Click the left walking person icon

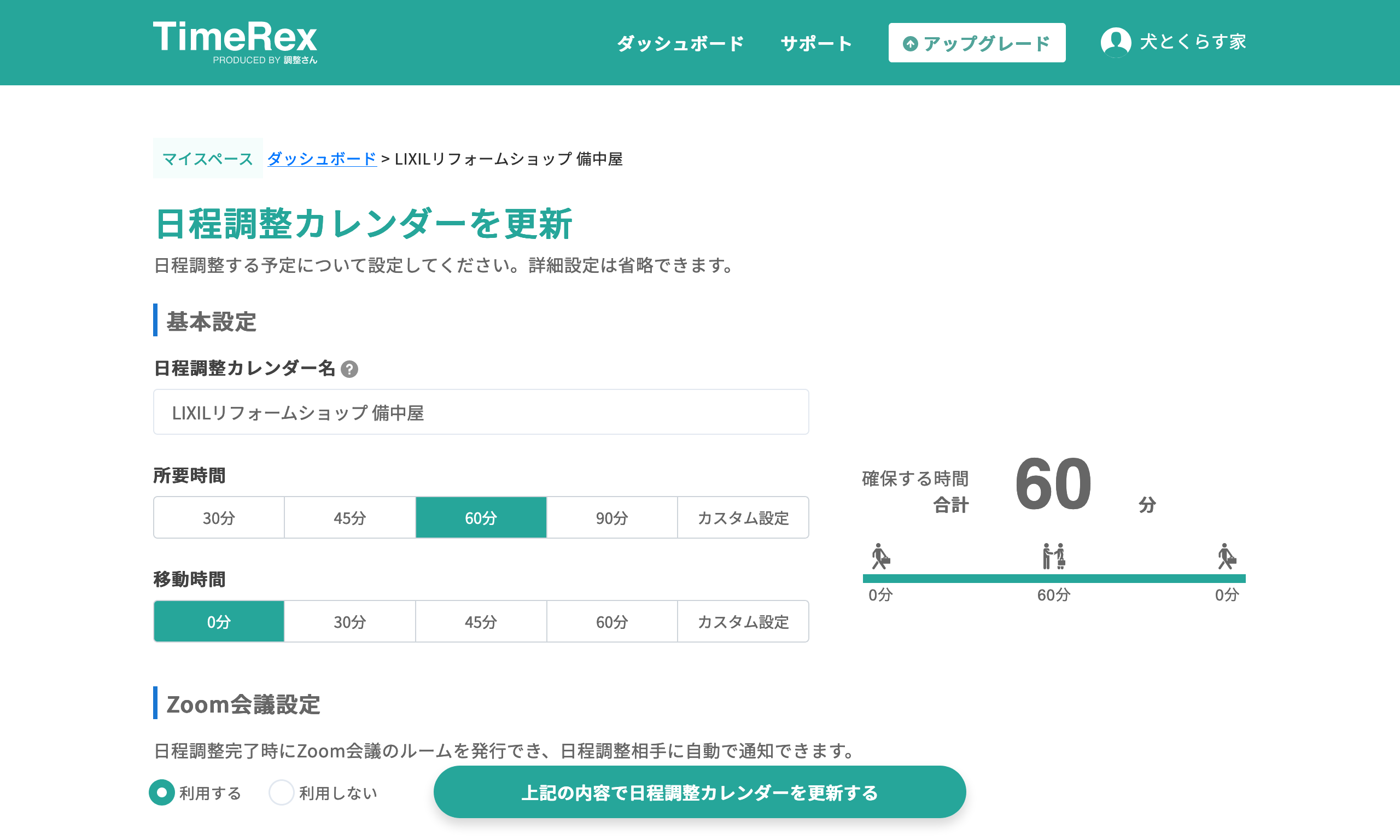(880, 556)
